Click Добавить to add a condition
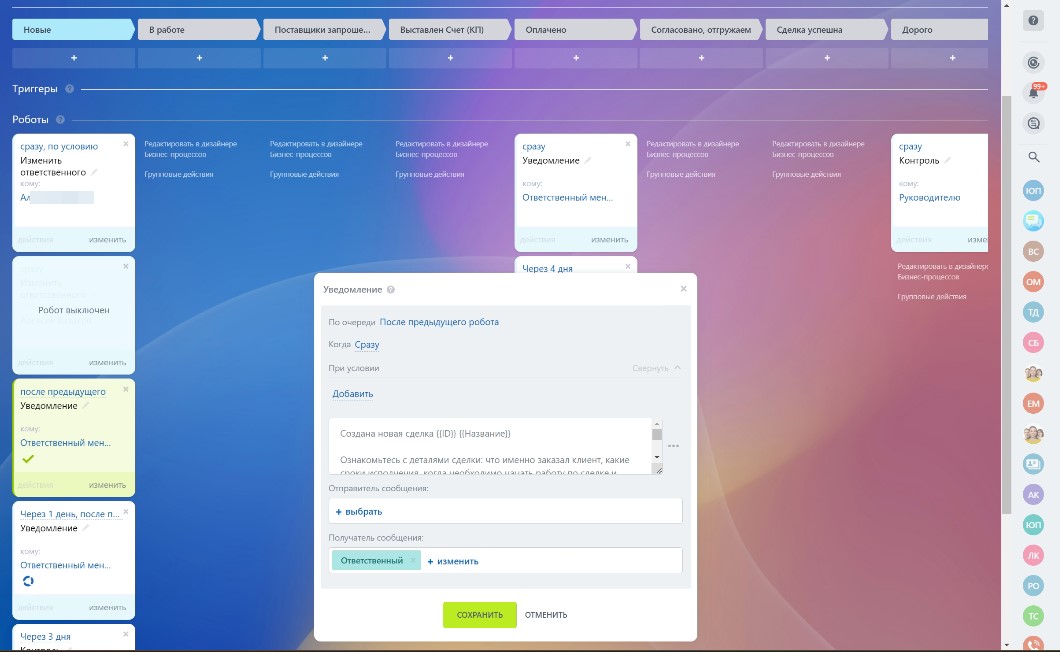This screenshot has width=1060, height=652. (x=353, y=394)
